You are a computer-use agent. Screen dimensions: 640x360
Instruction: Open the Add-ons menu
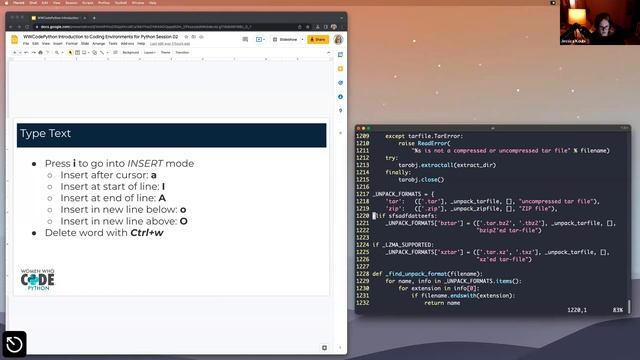pos(127,44)
